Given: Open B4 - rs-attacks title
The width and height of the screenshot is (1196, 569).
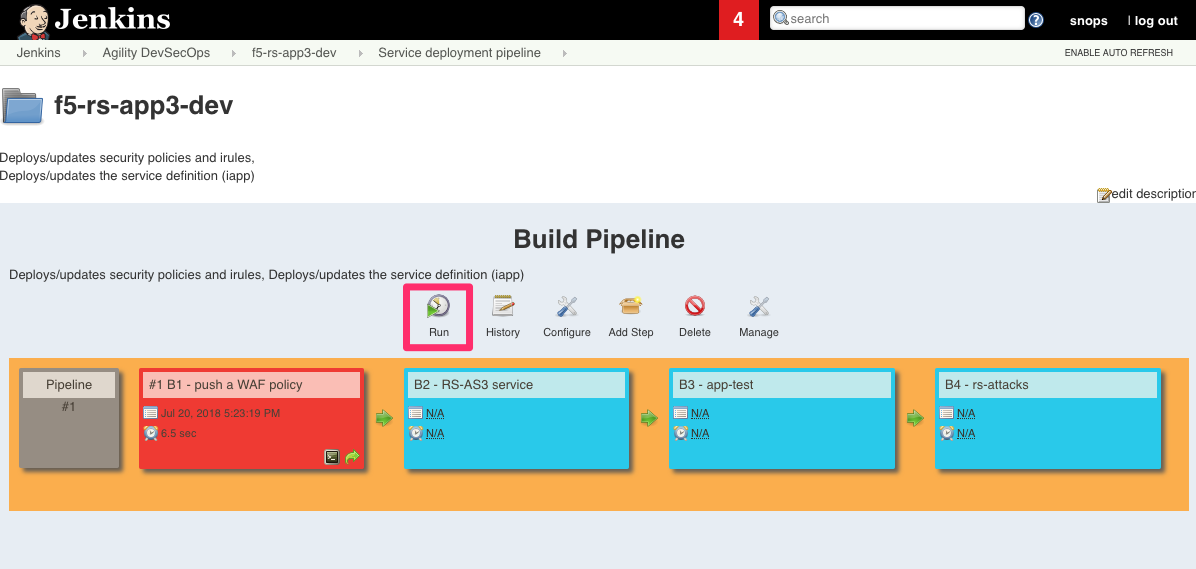Looking at the screenshot, I should click(x=986, y=384).
